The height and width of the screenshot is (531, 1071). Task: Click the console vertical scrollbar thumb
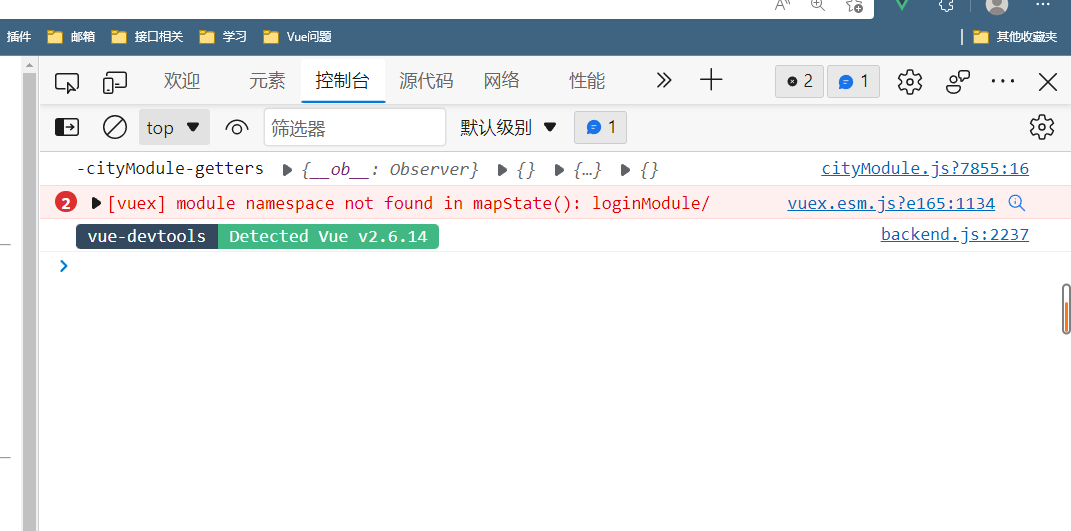(x=1066, y=309)
